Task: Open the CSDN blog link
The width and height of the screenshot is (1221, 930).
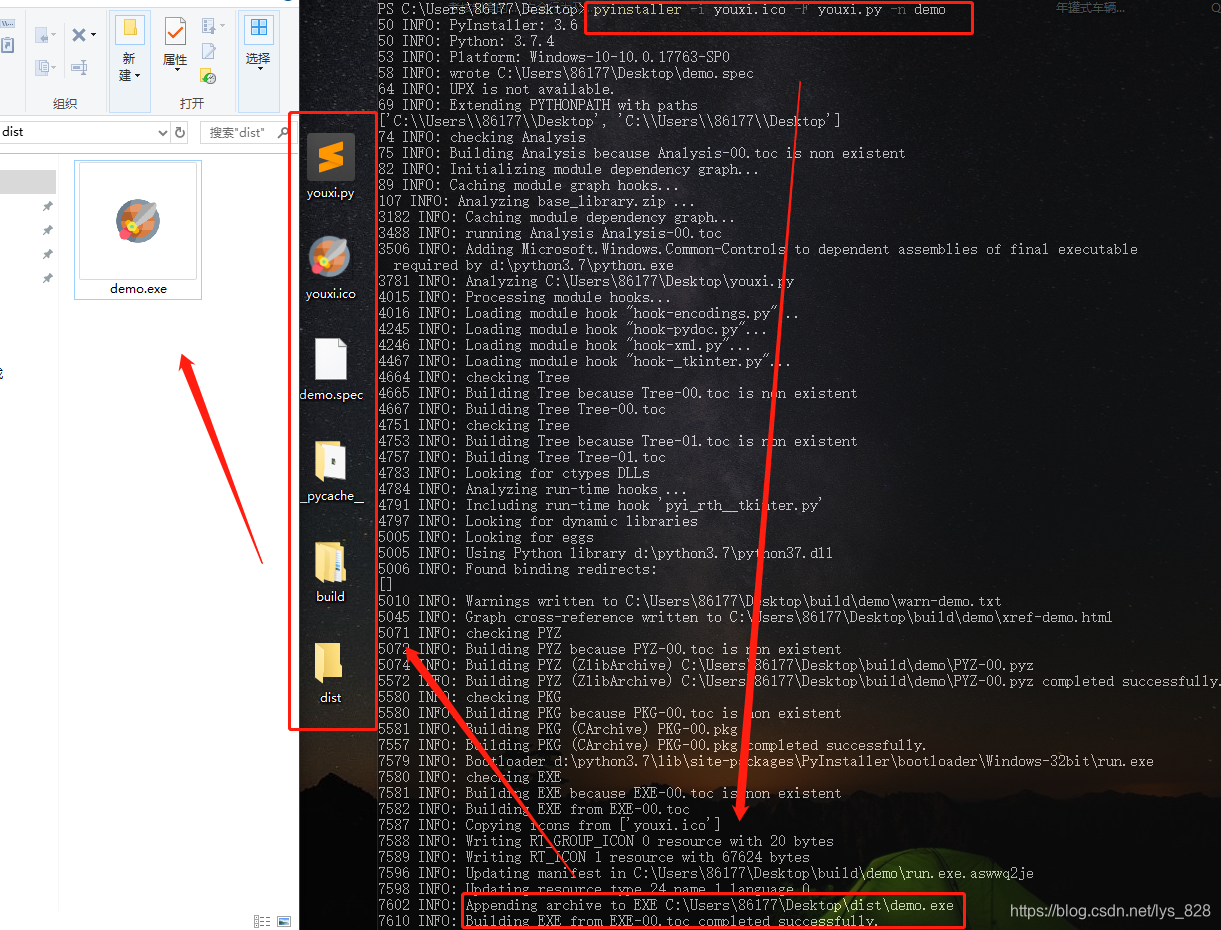Action: point(1108,911)
